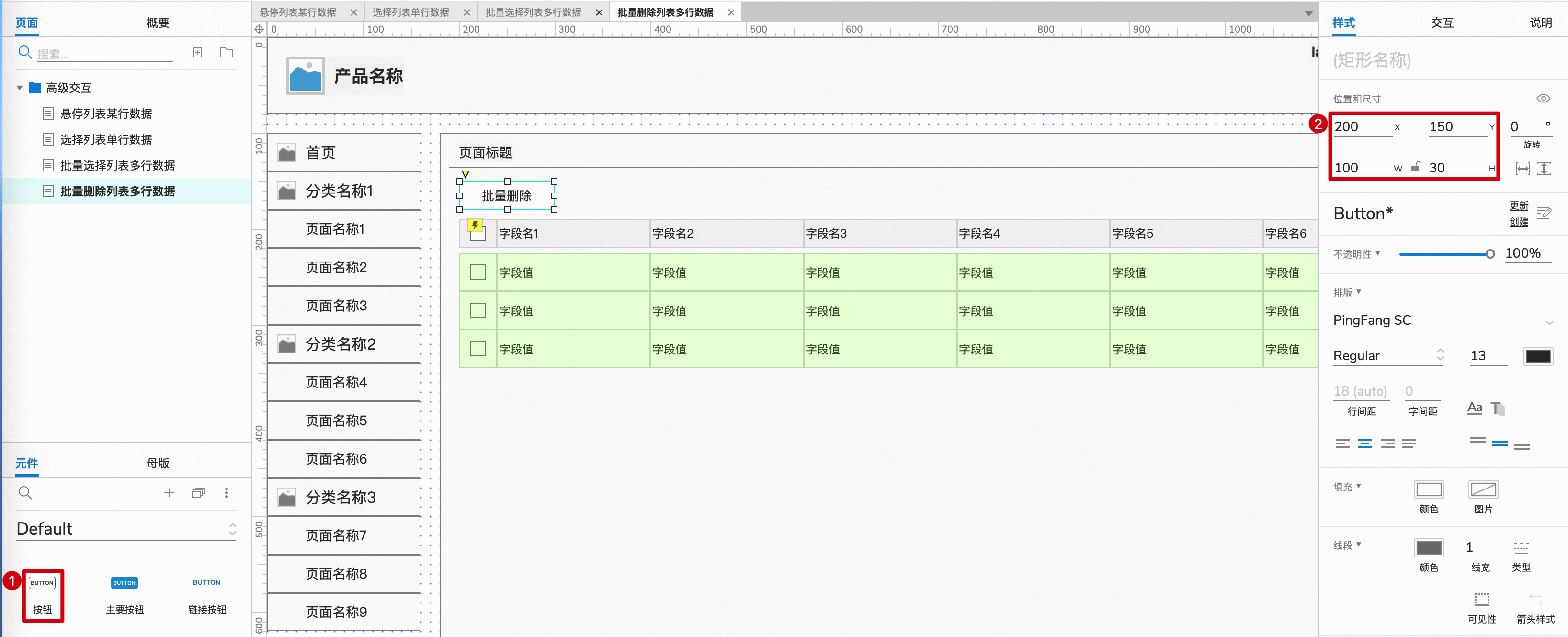Check the table header select-all checkbox
The height and width of the screenshot is (637, 1568).
point(478,234)
